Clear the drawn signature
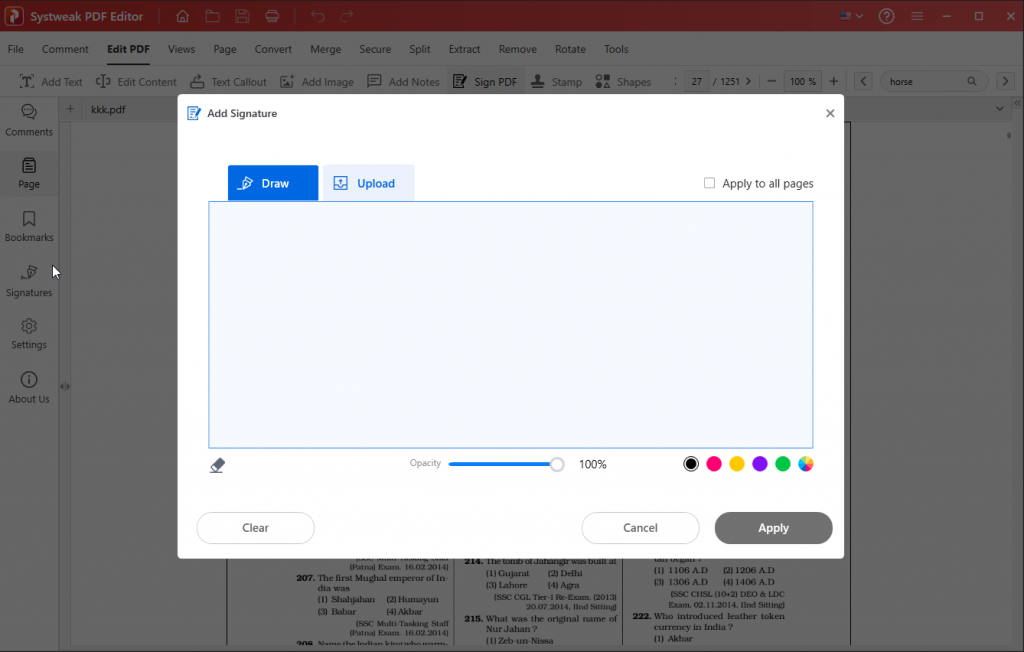The image size is (1024, 652). pos(255,527)
